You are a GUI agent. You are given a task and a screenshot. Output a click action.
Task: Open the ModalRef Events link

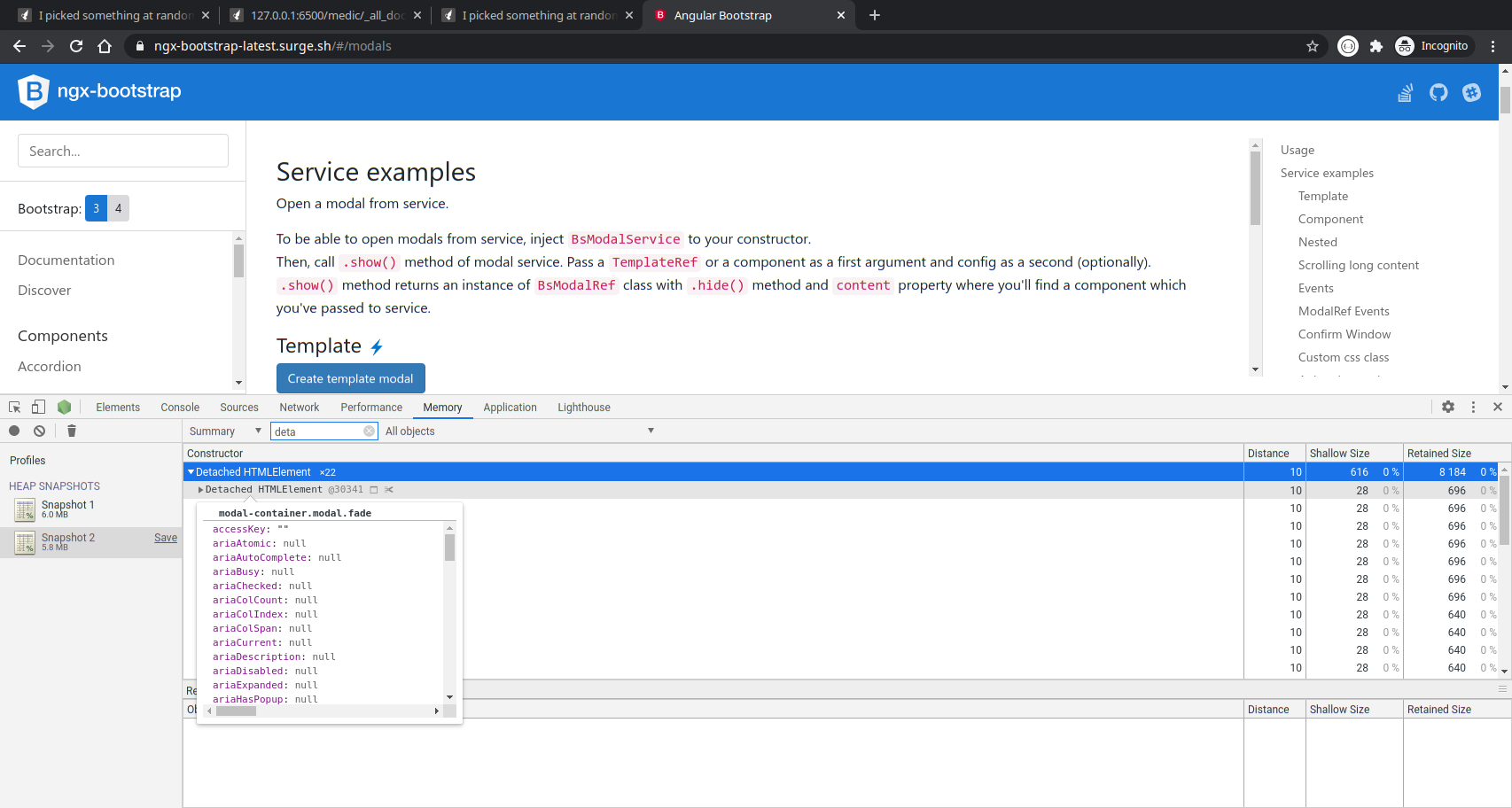point(1344,311)
